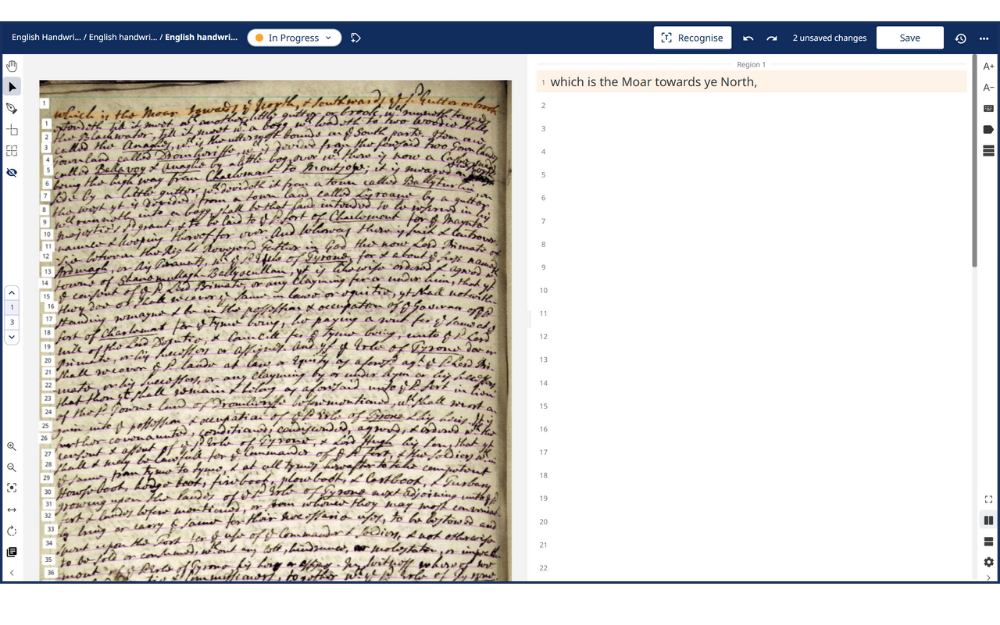Viewport: 1000px width, 625px height.
Task: Select the hand pan tool
Action: (x=11, y=66)
